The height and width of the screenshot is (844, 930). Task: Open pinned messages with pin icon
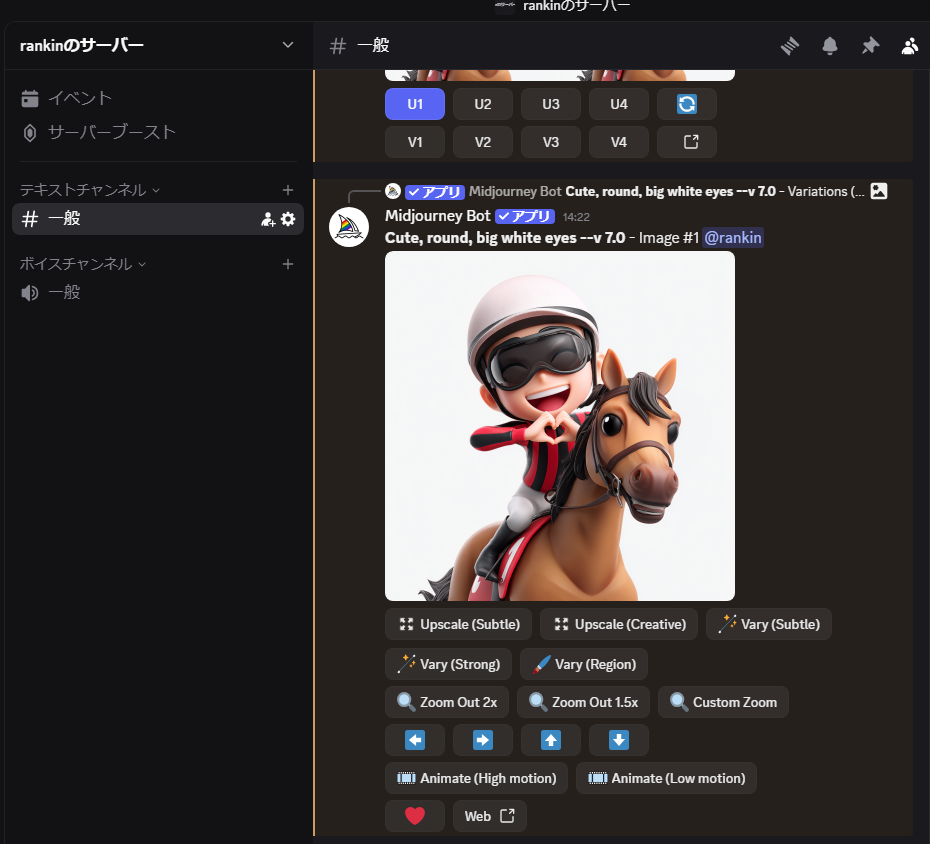coord(870,46)
